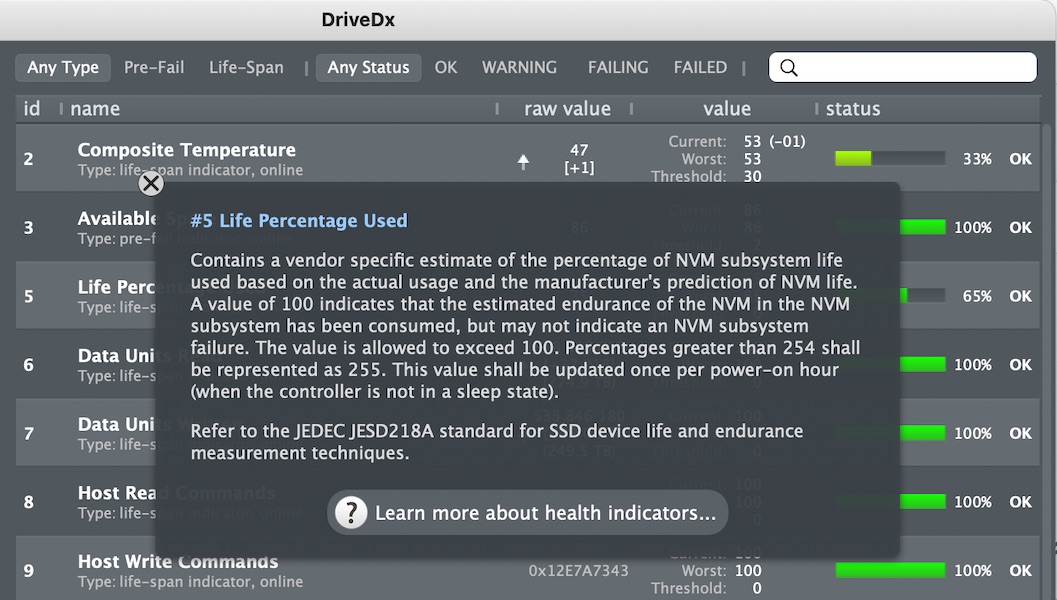
Task: Filter indicators with FAILED status
Action: 700,67
